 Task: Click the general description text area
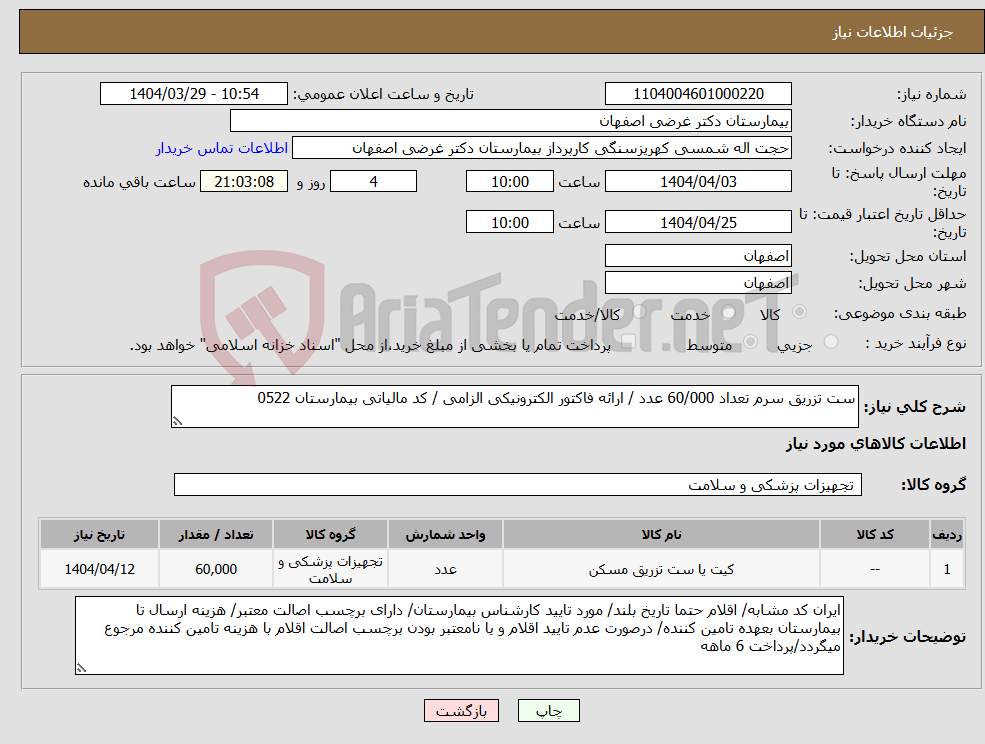[514, 407]
